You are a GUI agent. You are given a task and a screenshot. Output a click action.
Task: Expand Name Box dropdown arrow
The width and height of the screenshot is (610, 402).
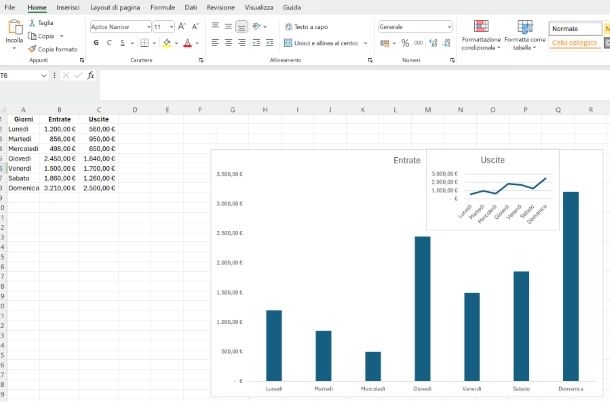[x=44, y=75]
